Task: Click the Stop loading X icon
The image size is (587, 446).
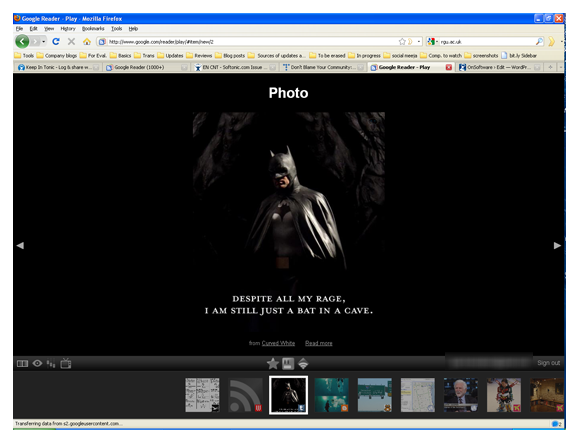Action: [x=71, y=42]
